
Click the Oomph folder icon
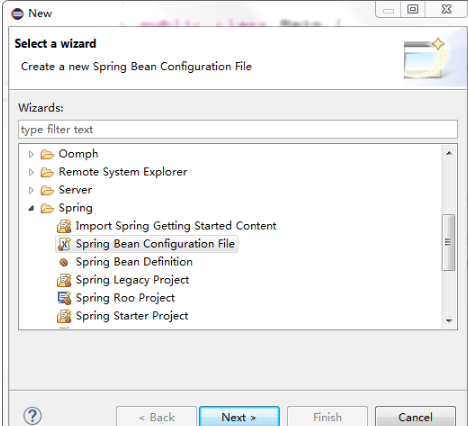47,154
